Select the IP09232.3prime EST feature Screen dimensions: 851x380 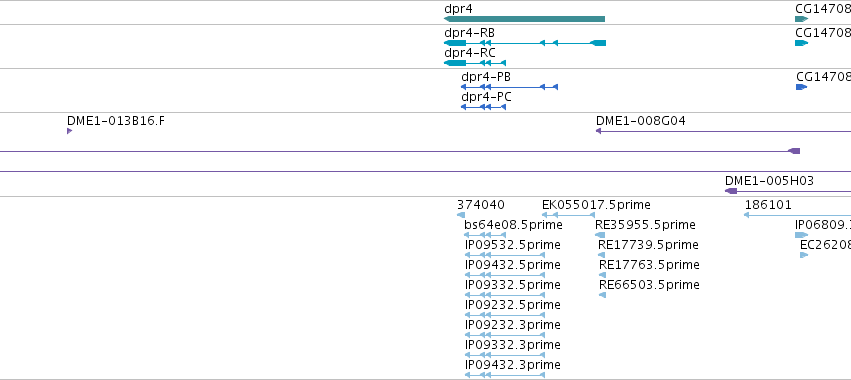(x=505, y=334)
